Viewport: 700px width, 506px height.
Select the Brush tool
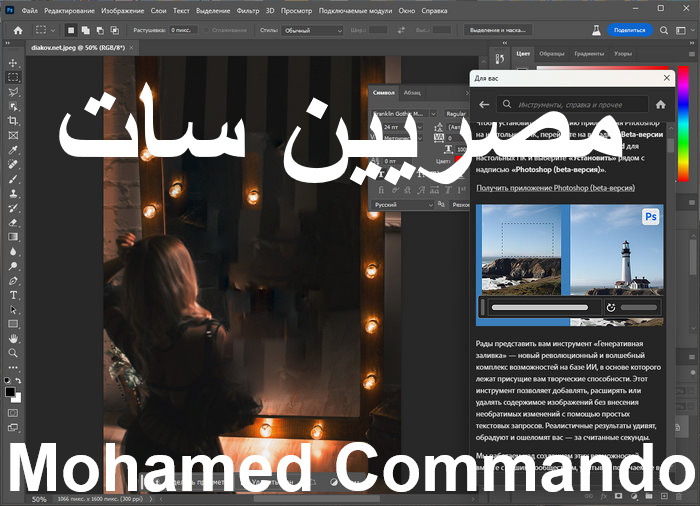click(x=13, y=179)
